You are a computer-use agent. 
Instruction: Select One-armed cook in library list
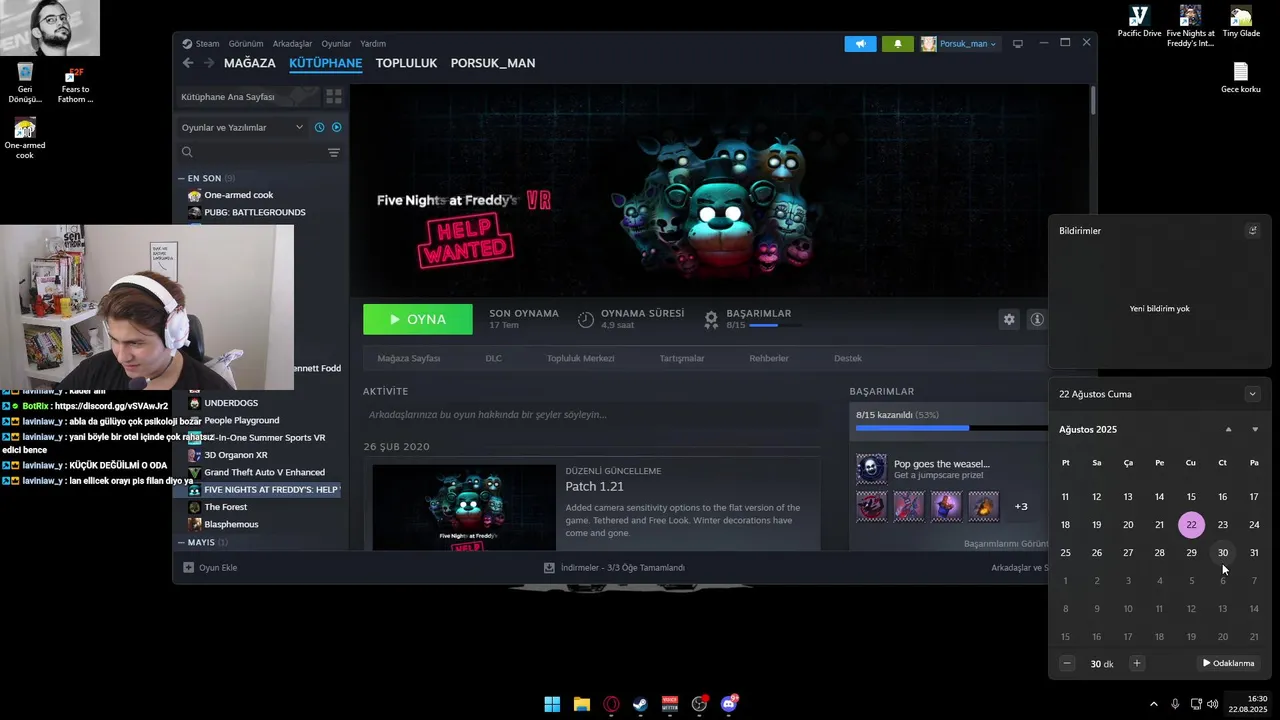coord(238,195)
